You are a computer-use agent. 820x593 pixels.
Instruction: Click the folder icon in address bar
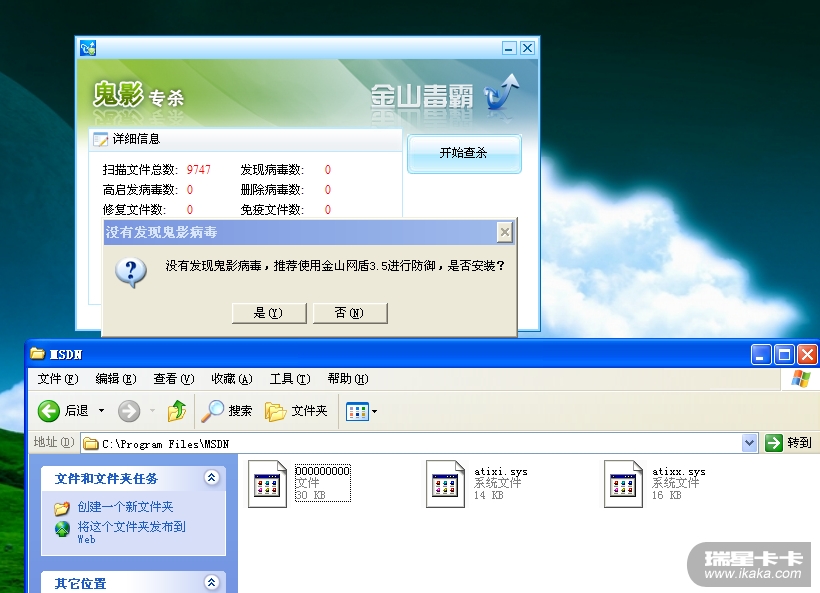tap(91, 444)
